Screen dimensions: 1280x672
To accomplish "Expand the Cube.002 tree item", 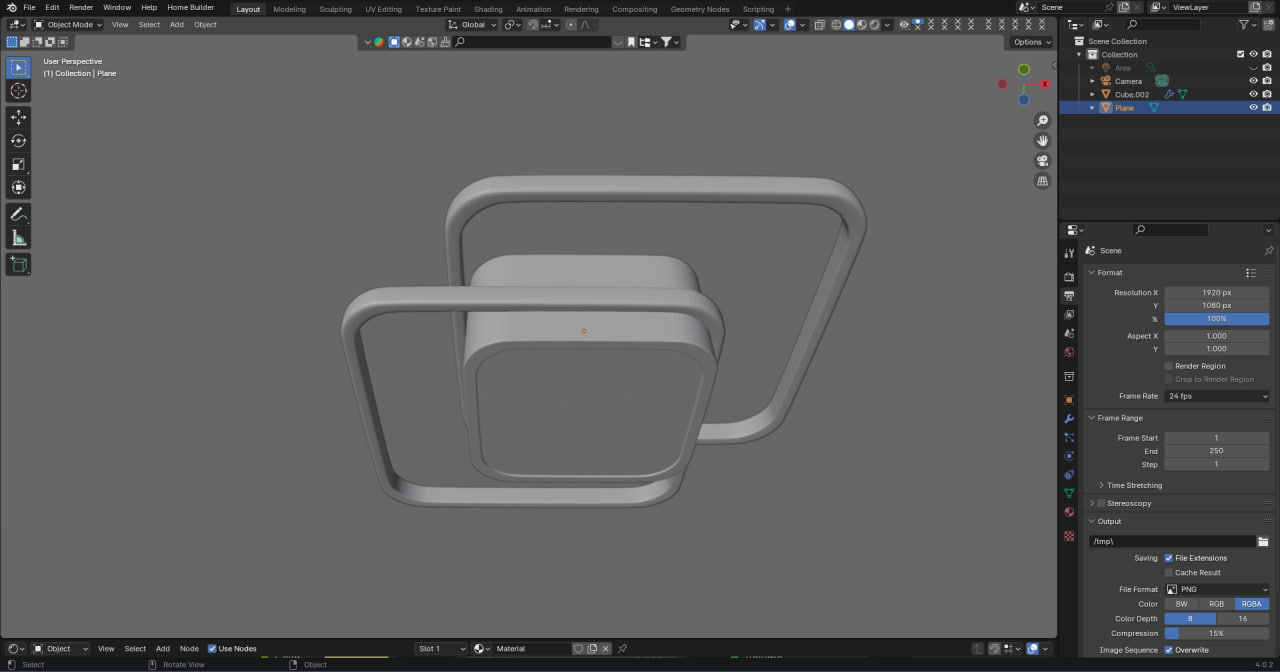I will (x=1092, y=94).
